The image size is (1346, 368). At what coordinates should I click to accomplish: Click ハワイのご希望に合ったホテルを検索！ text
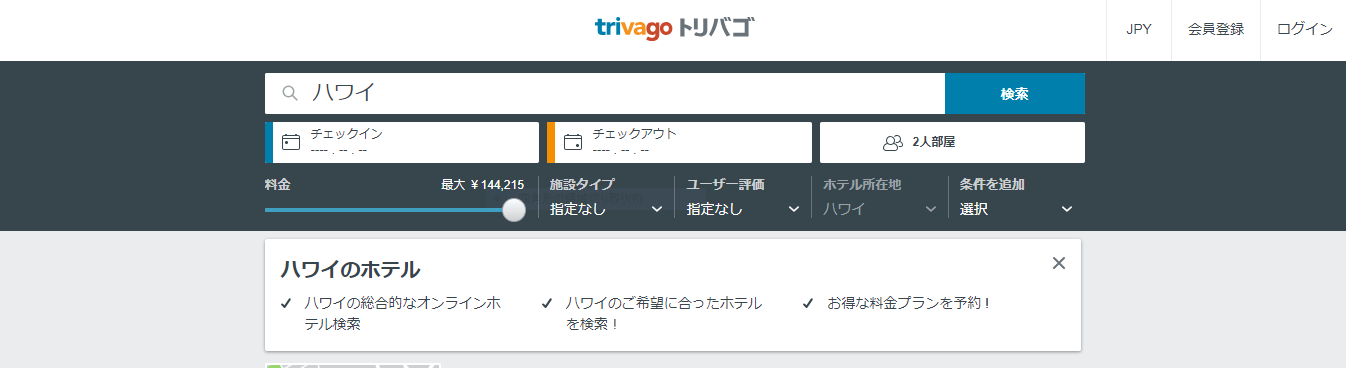tap(664, 313)
